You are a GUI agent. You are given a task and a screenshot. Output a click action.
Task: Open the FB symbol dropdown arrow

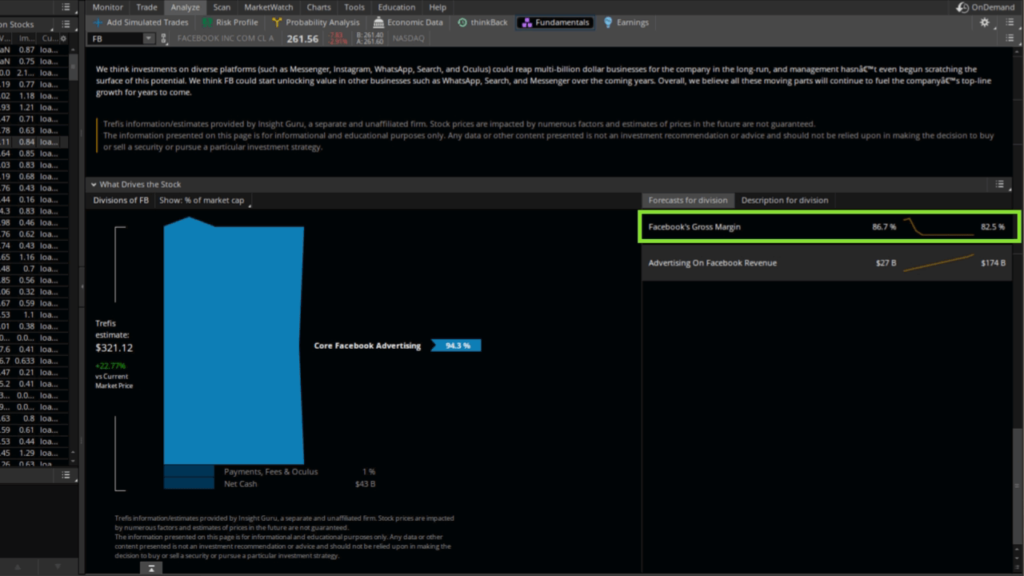(x=149, y=39)
